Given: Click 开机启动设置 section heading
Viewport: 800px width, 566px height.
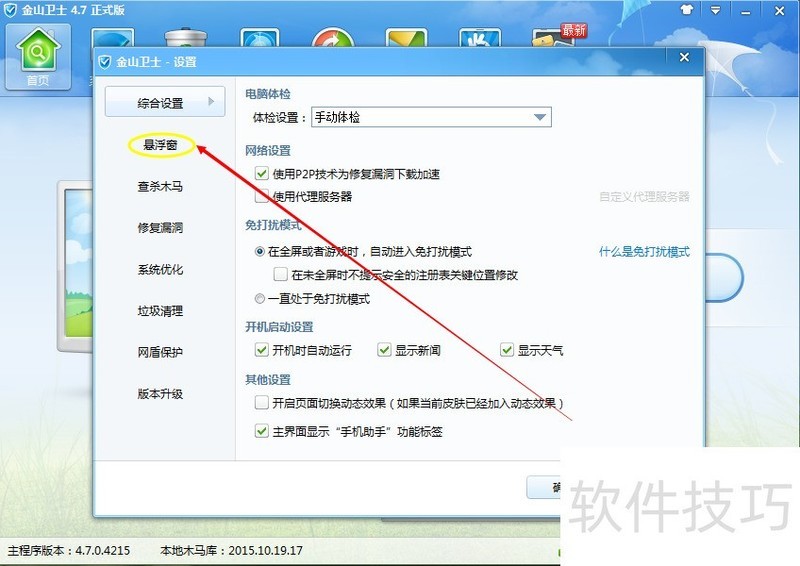Looking at the screenshot, I should (279, 327).
